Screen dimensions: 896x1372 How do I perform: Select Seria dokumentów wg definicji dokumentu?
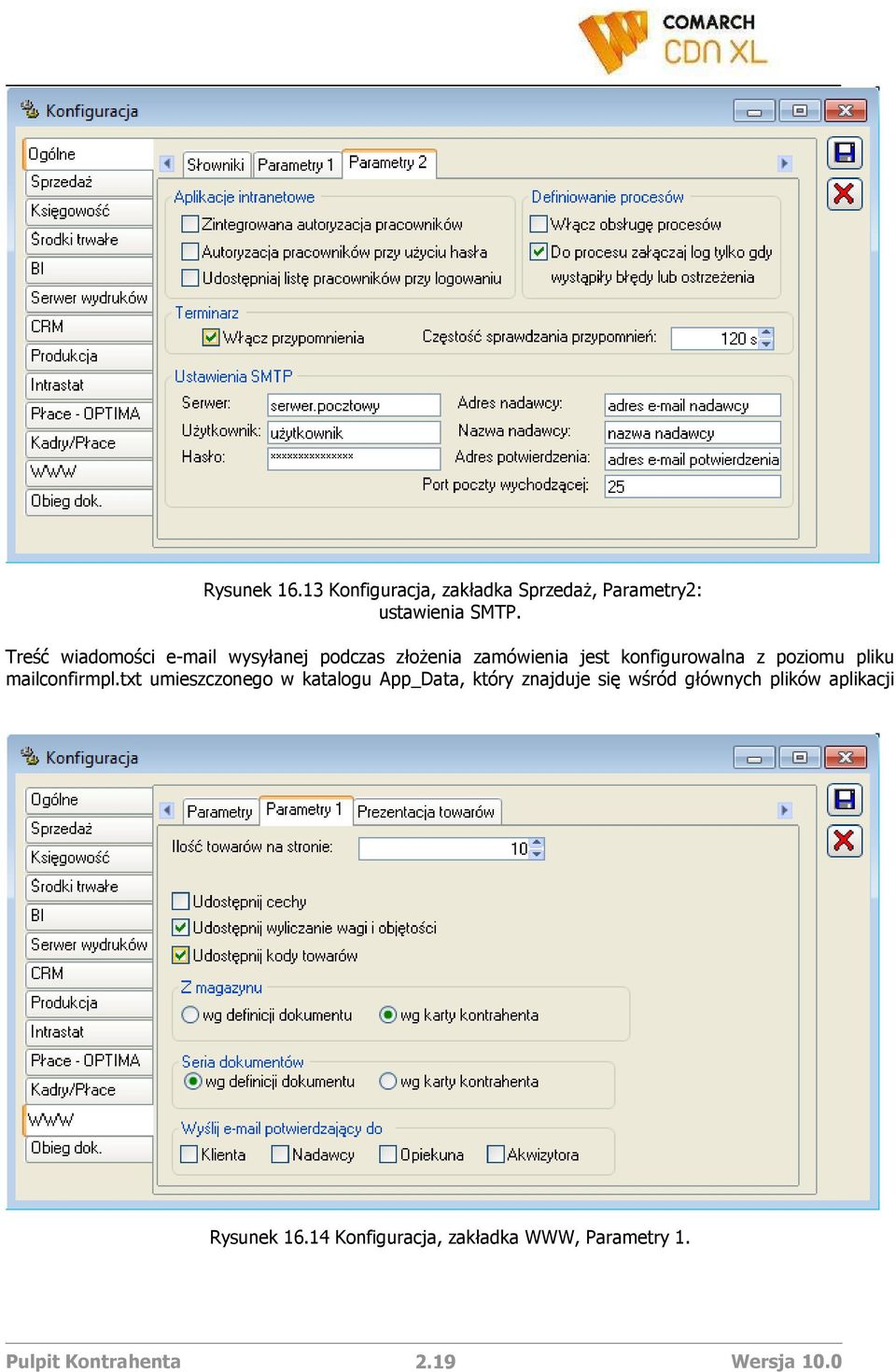193,1081
